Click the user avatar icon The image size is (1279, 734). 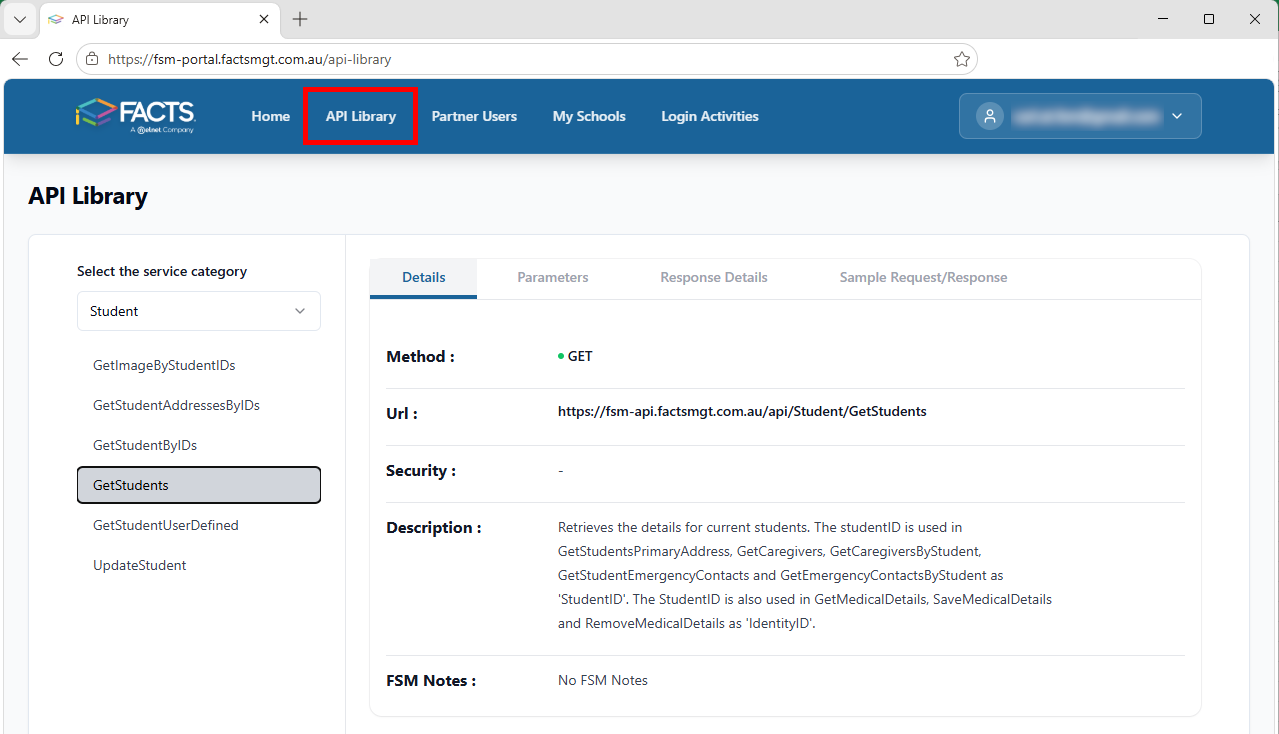click(x=989, y=116)
